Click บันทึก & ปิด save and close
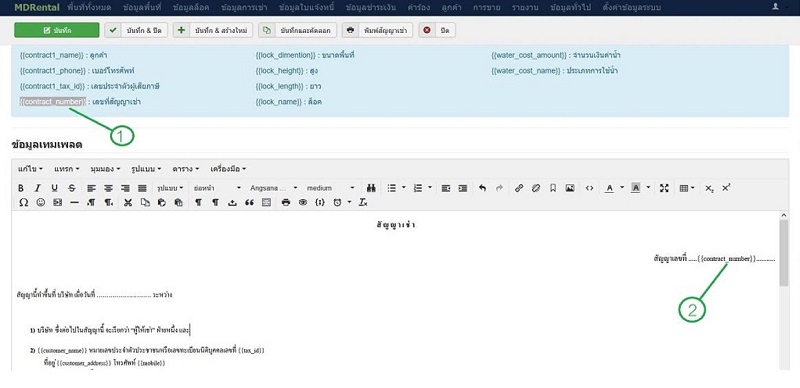The height and width of the screenshot is (388, 800). (x=136, y=30)
